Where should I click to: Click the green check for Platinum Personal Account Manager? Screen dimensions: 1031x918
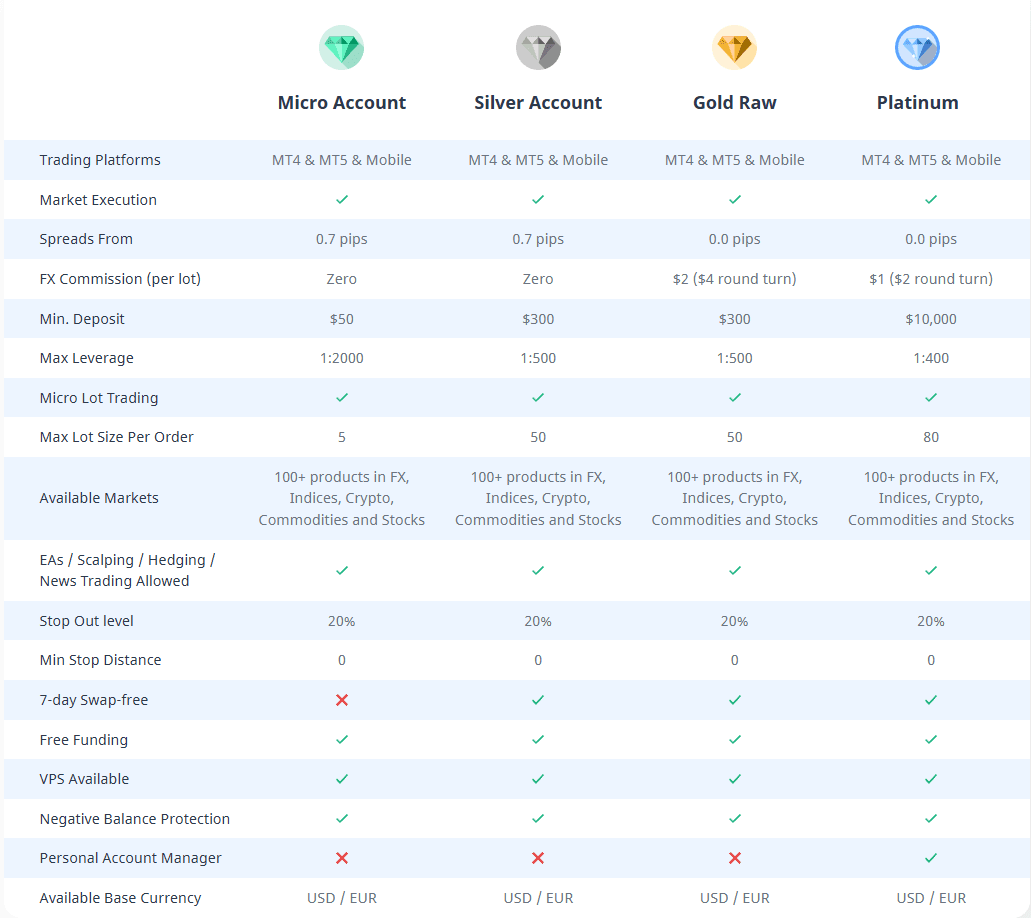point(931,858)
